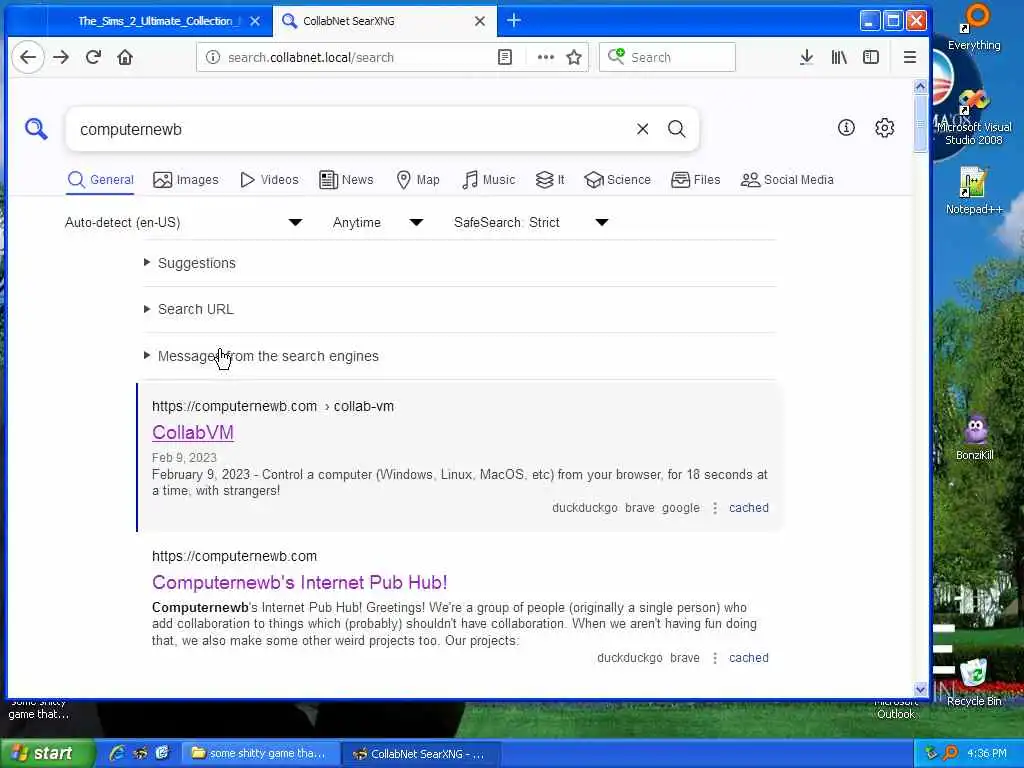Open new browser tab with plus

point(514,21)
